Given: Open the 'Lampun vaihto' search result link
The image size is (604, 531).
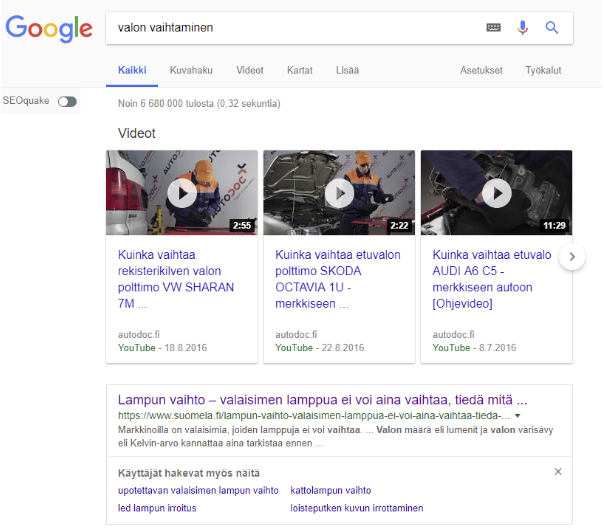Looking at the screenshot, I should click(322, 398).
